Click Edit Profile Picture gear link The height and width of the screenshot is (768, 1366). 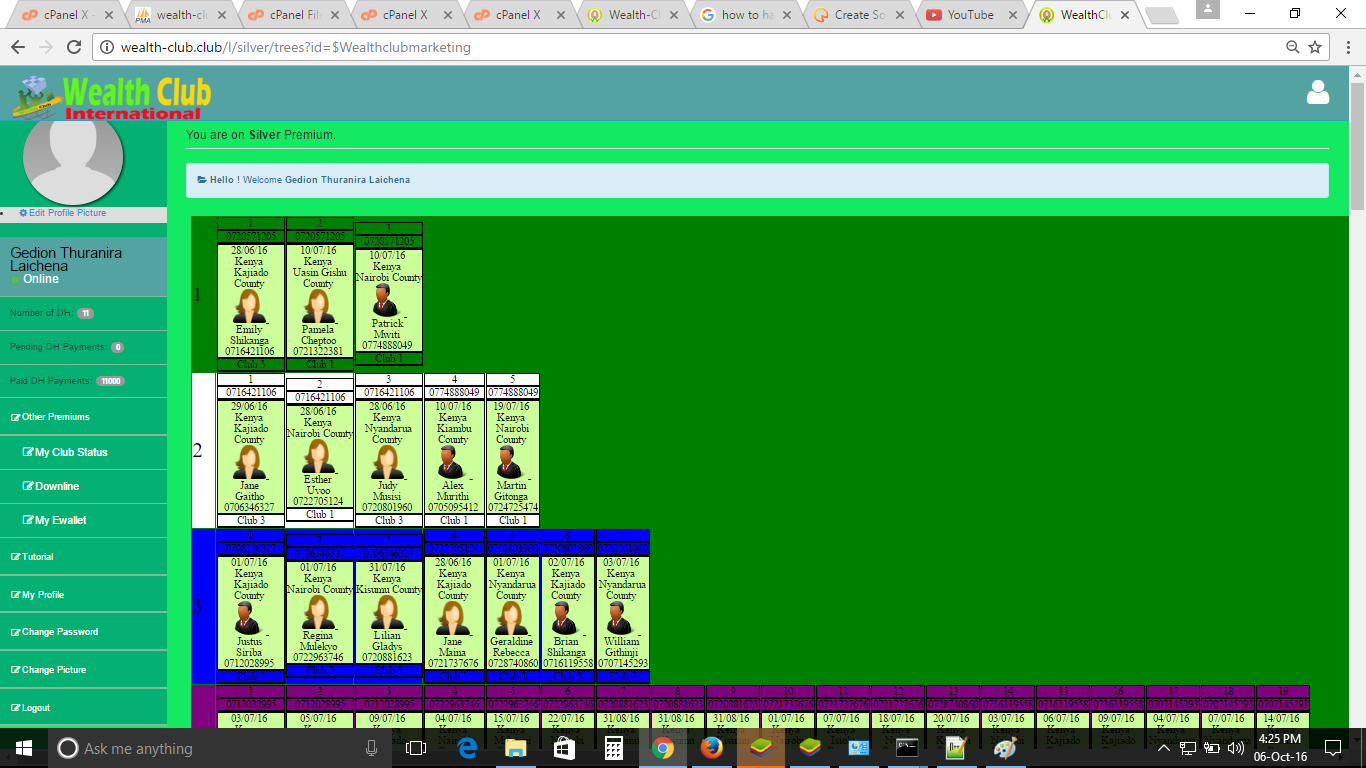[62, 213]
